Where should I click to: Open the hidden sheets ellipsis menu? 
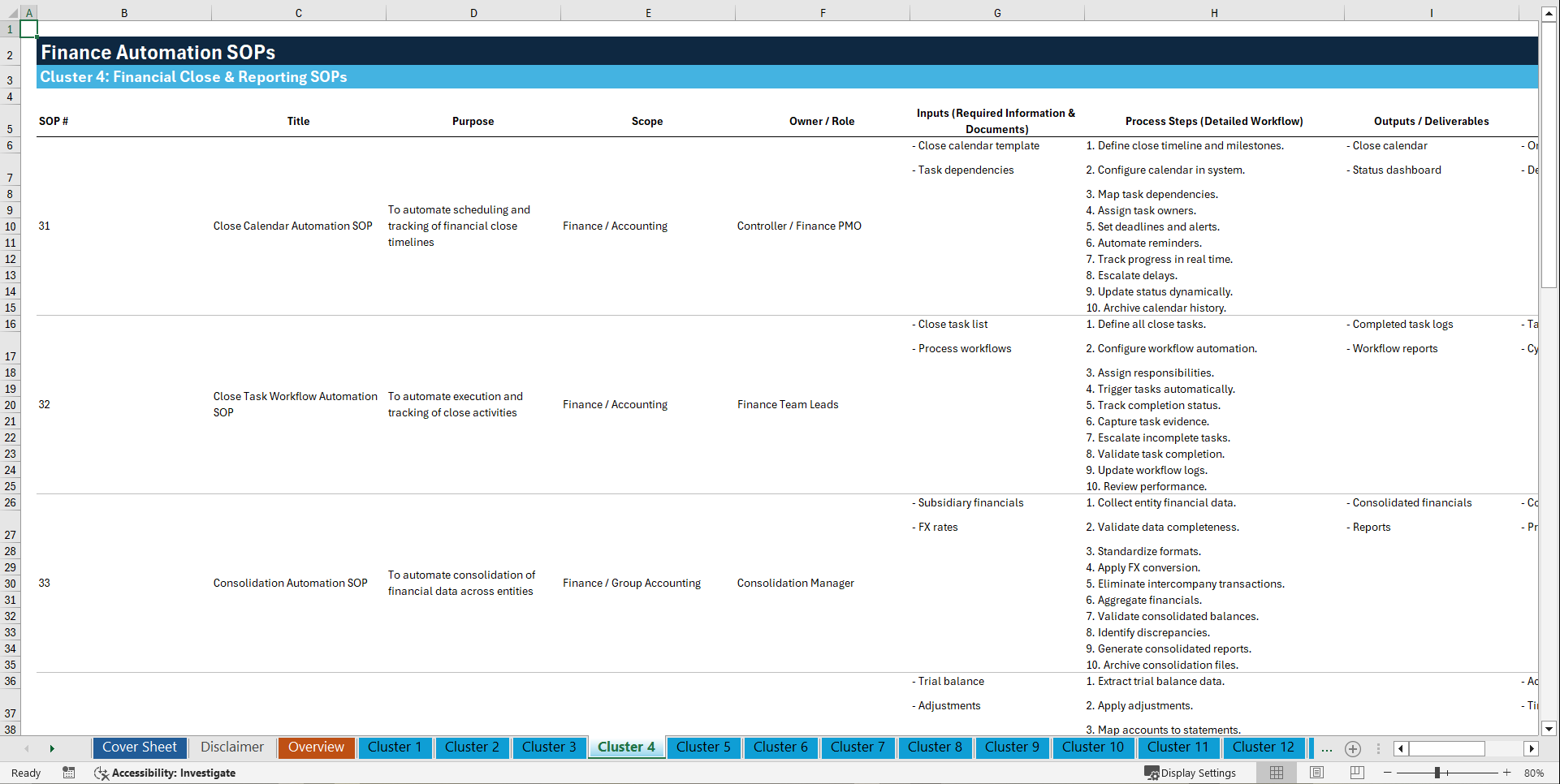click(1326, 748)
